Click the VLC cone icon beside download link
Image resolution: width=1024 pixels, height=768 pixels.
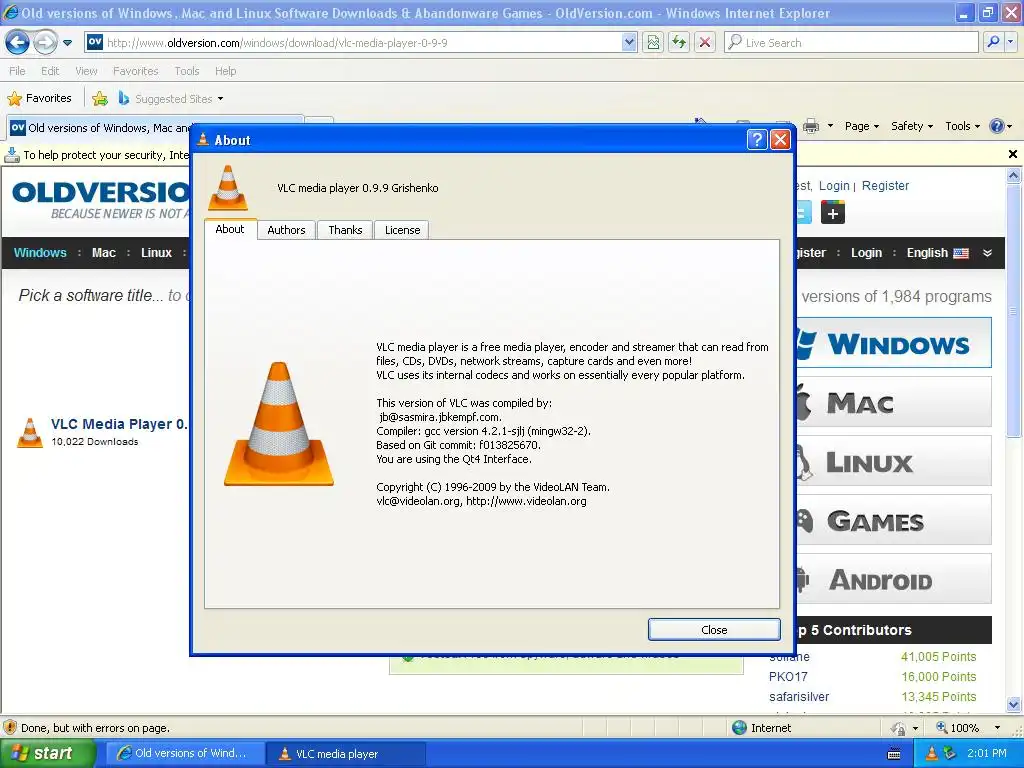click(x=29, y=432)
